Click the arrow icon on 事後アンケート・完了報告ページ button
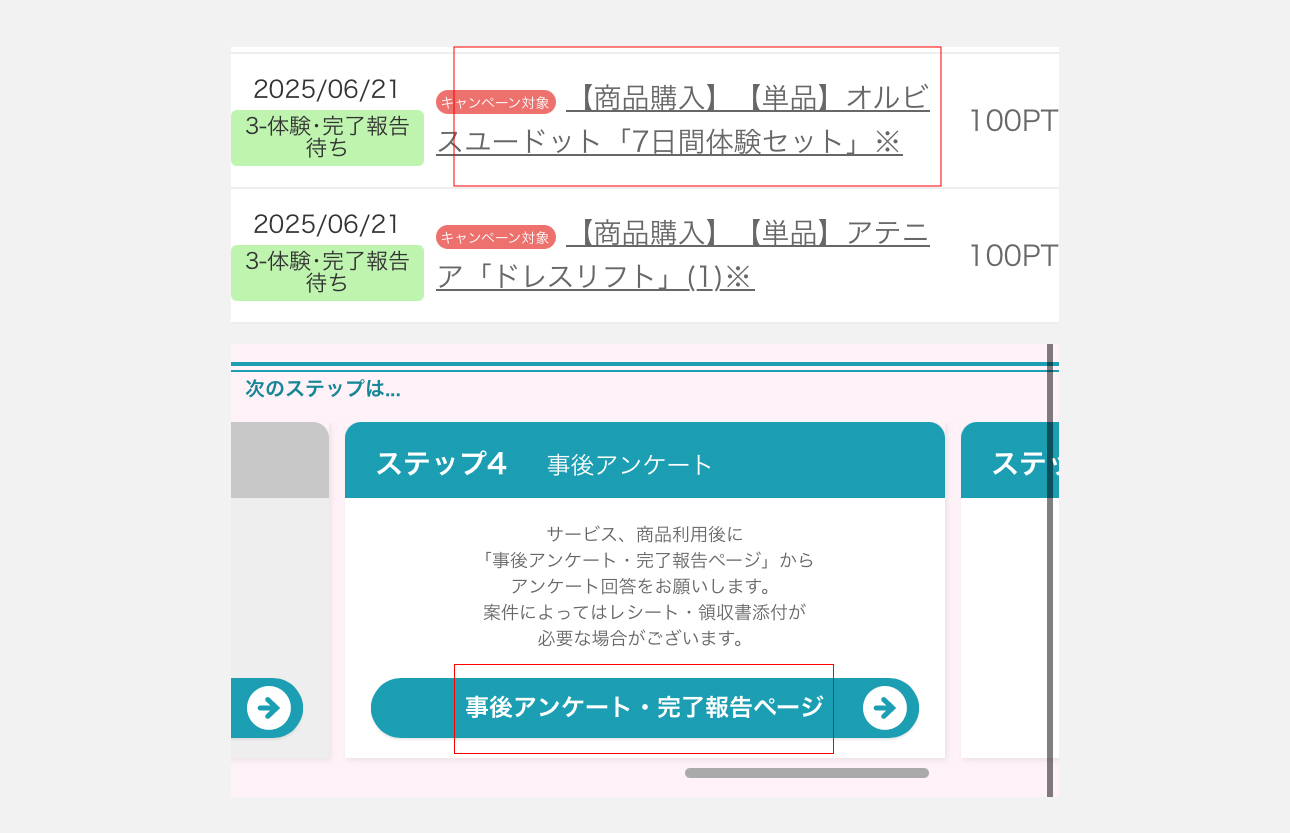Viewport: 1290px width, 833px height. pos(884,708)
